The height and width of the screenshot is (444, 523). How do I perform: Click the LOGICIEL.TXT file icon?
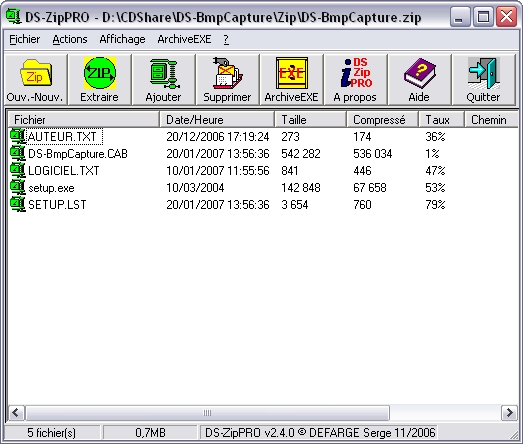click(17, 170)
